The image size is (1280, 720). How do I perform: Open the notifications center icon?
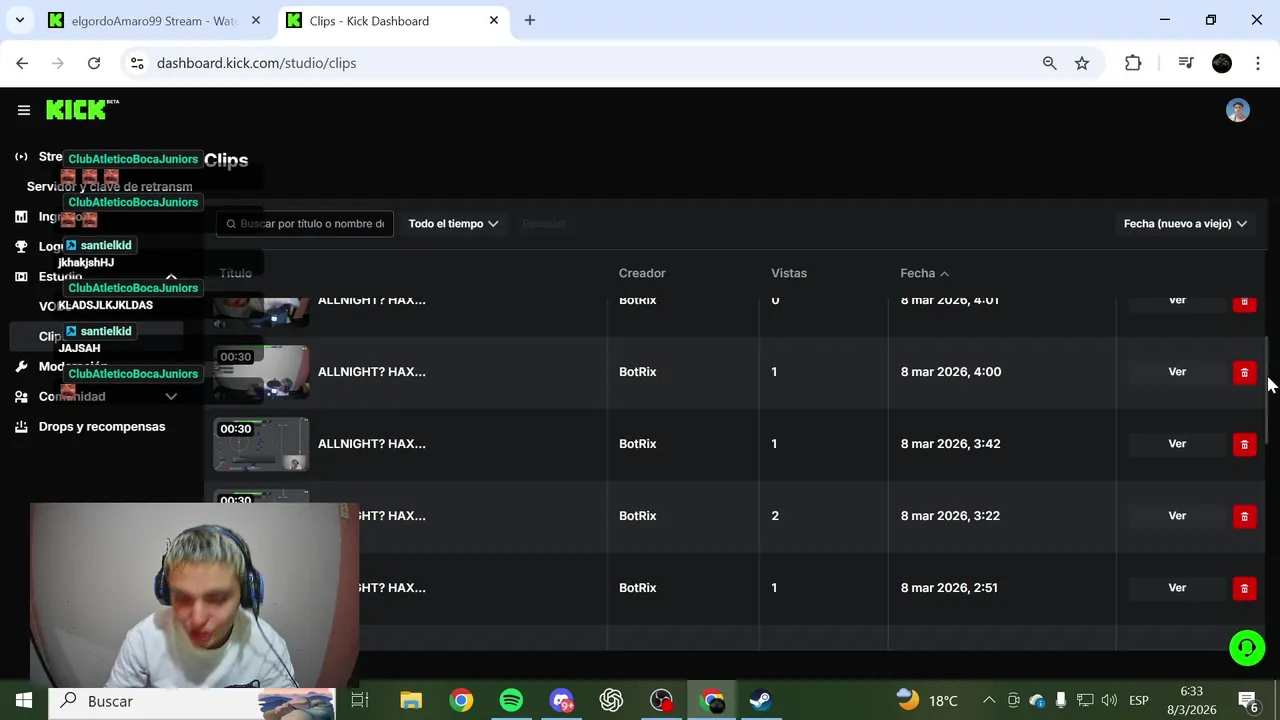(x=1248, y=701)
